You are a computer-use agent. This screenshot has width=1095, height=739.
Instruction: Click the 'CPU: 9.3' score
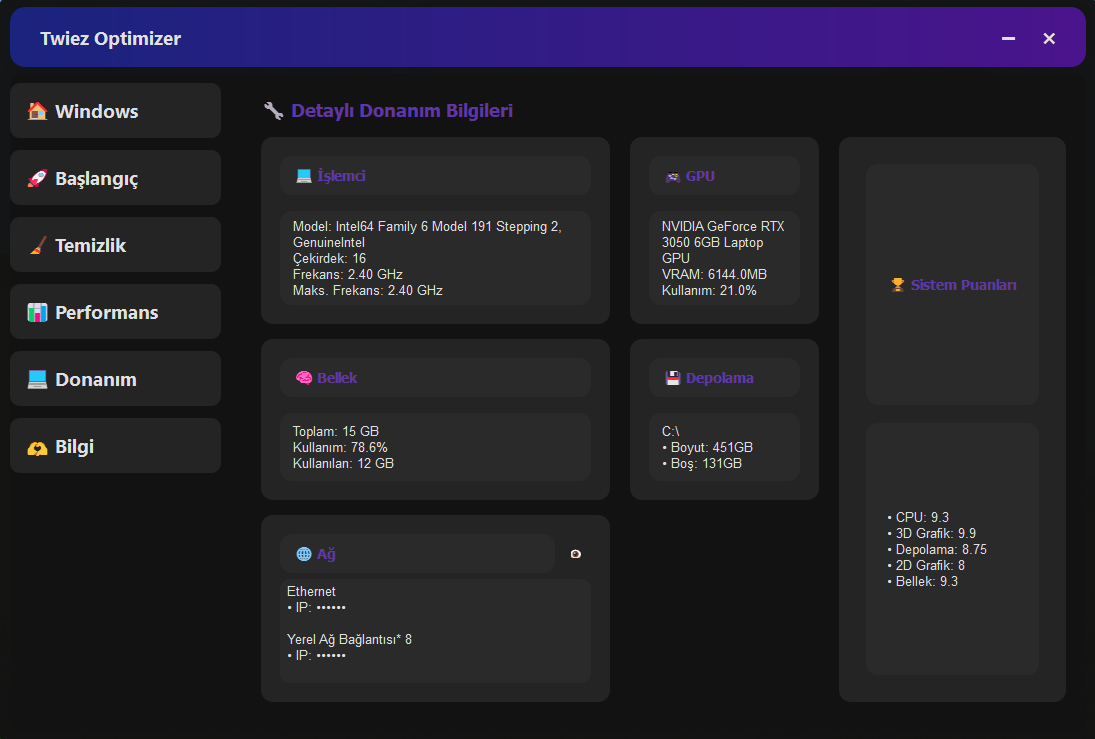coord(918,518)
